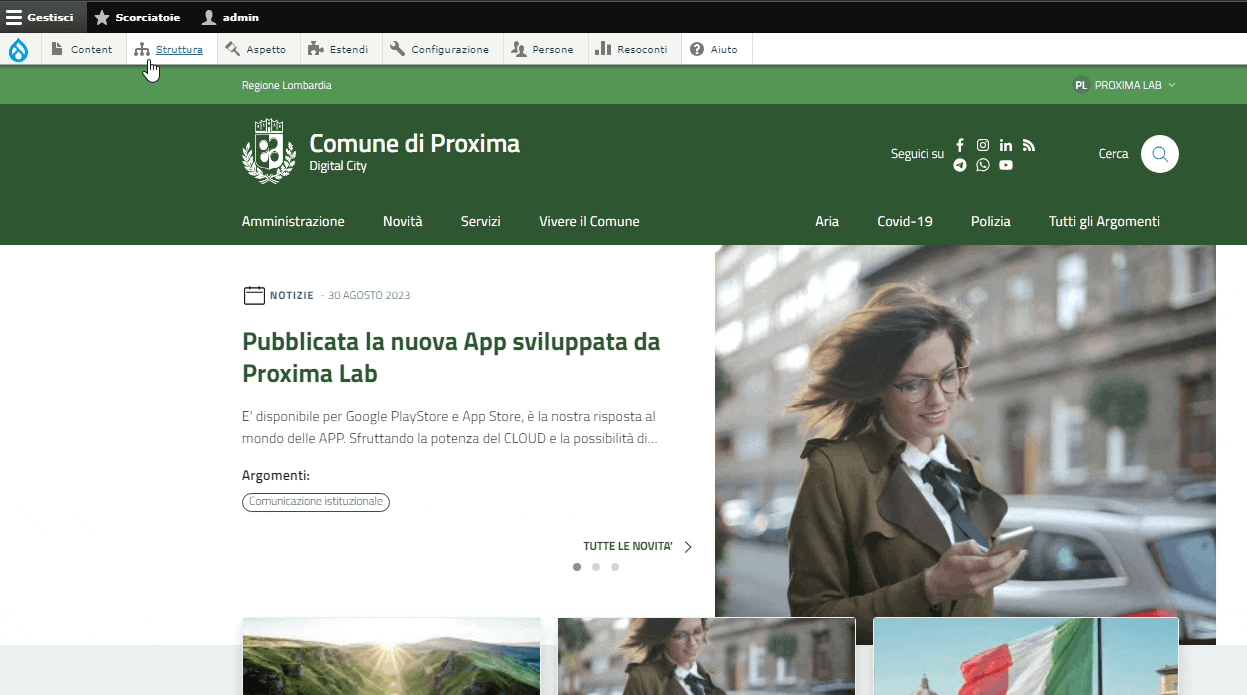This screenshot has width=1247, height=695.
Task: Expand the PROXIMA LAB dropdown
Action: [x=1125, y=85]
